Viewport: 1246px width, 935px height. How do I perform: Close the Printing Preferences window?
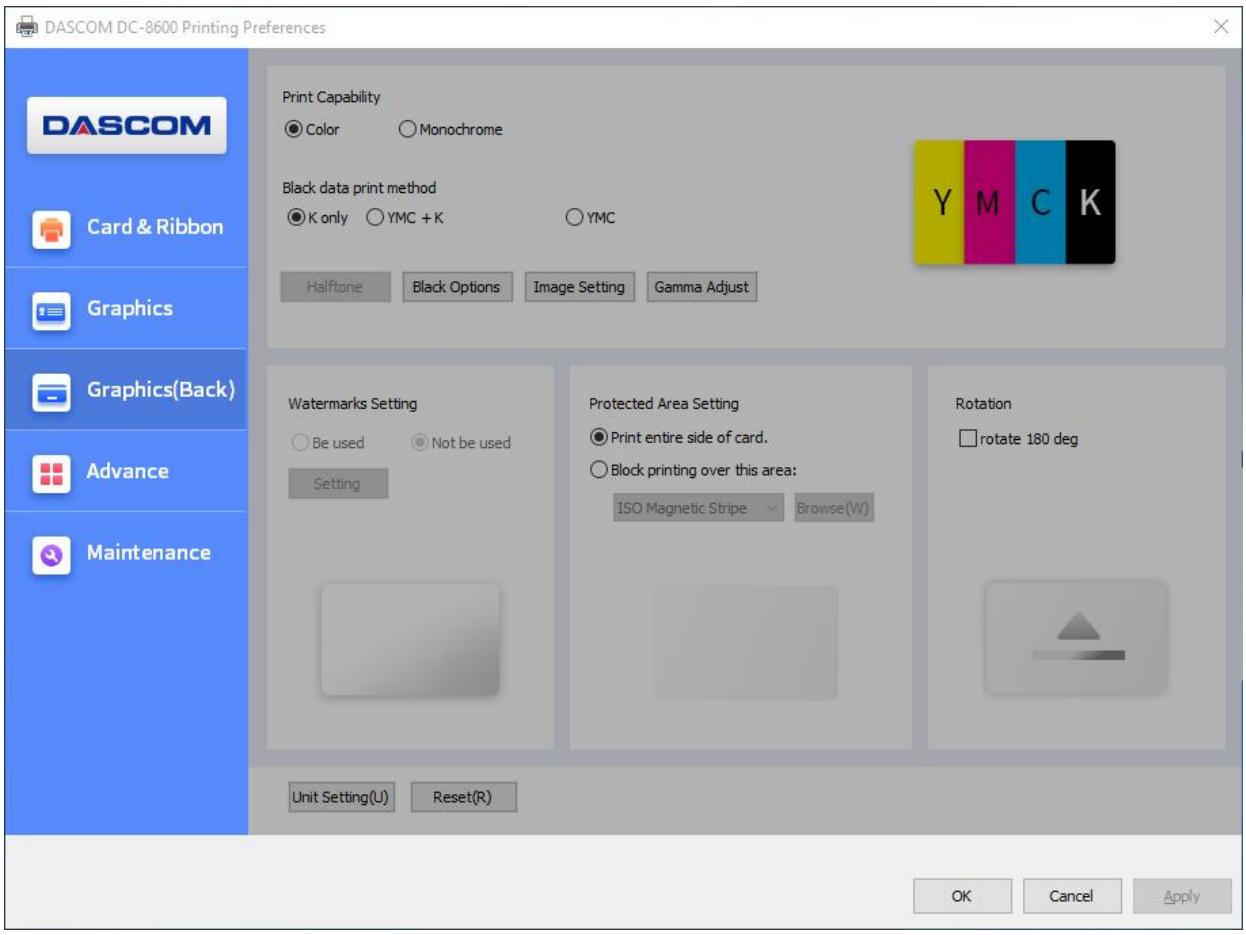click(1221, 27)
